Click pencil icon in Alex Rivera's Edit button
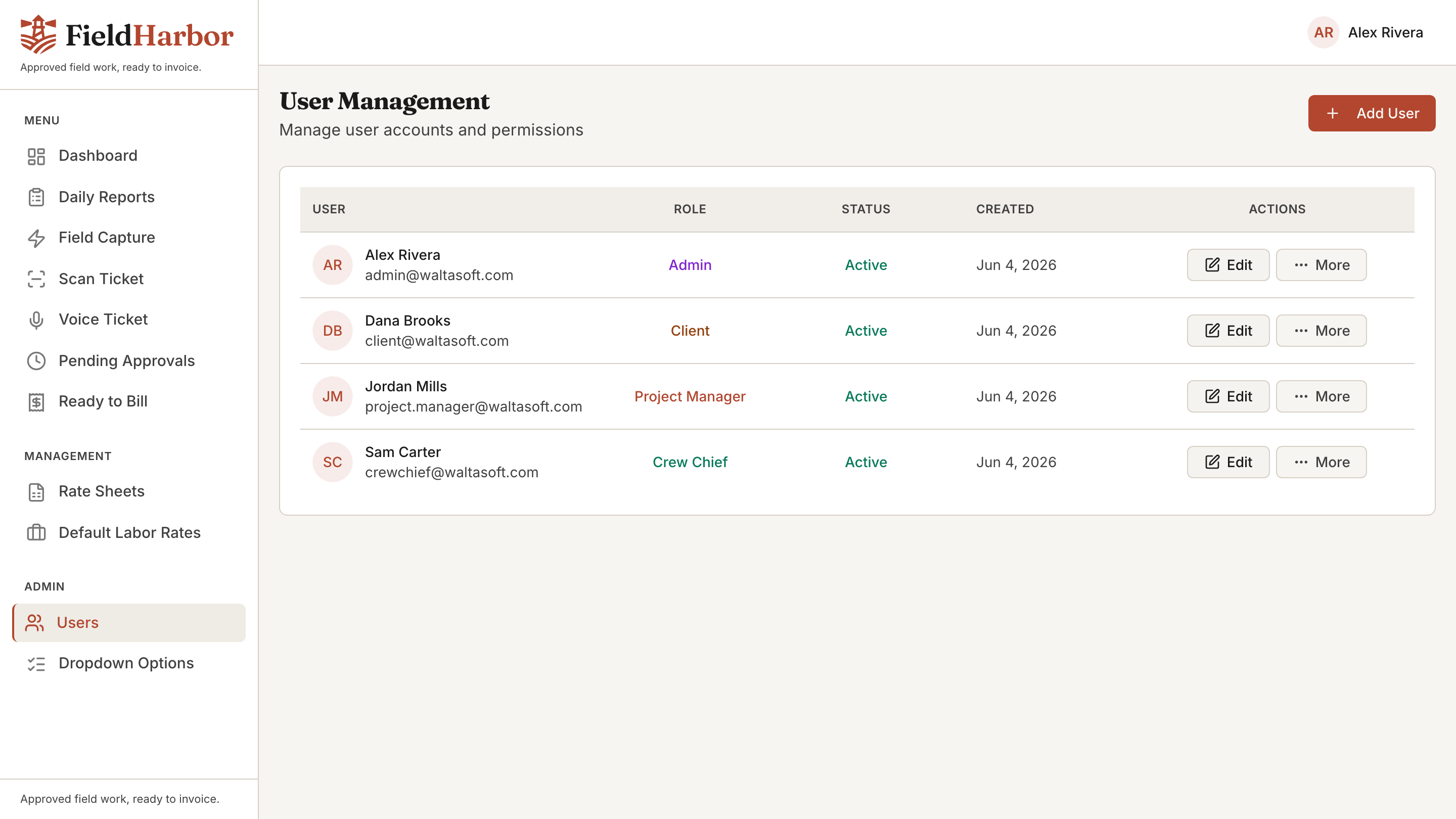Viewport: 1456px width, 819px height. coord(1212,265)
